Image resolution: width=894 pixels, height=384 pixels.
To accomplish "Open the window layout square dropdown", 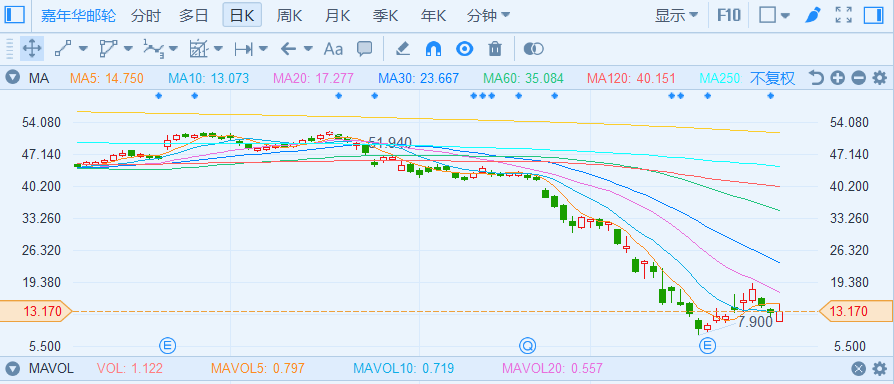I will pos(774,15).
